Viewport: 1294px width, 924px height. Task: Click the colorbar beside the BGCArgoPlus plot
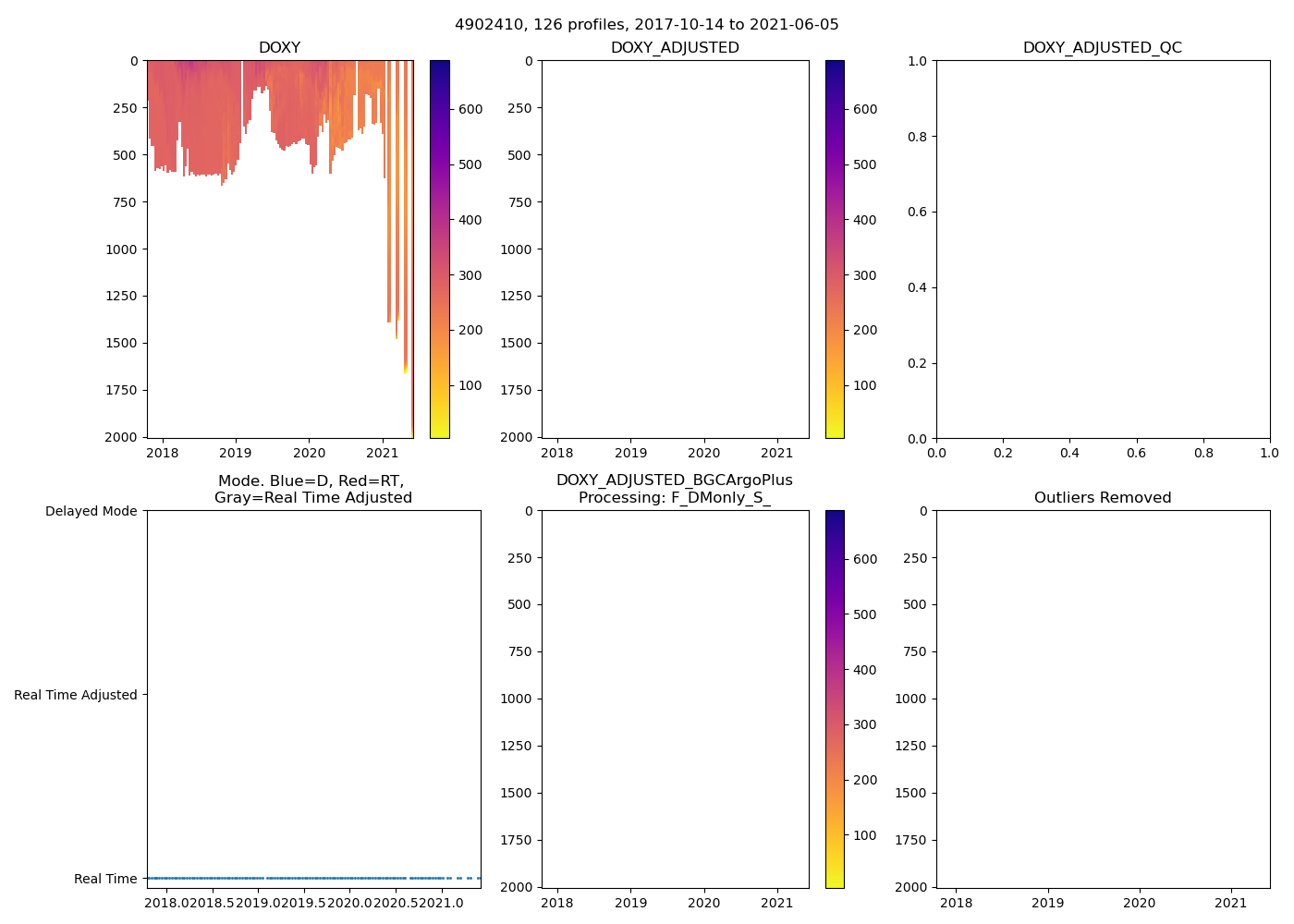[835, 699]
